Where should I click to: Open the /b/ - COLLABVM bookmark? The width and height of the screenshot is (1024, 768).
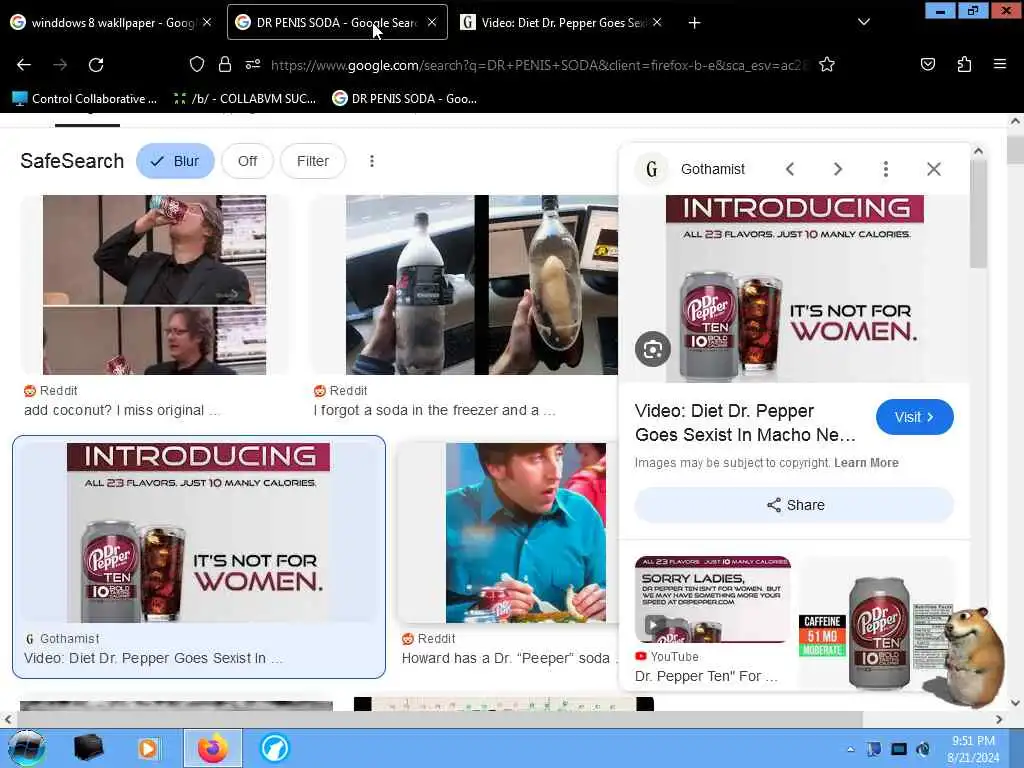[x=245, y=99]
